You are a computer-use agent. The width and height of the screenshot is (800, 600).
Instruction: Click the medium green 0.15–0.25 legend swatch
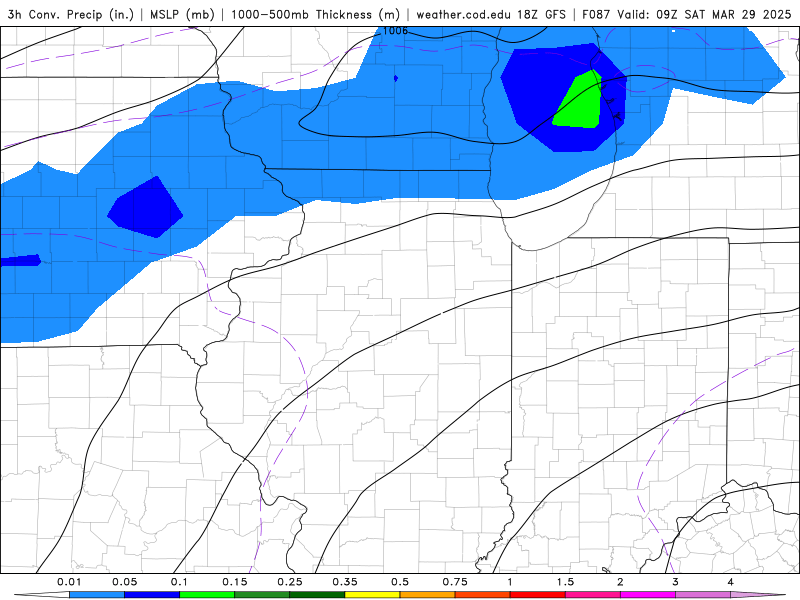click(x=262, y=595)
